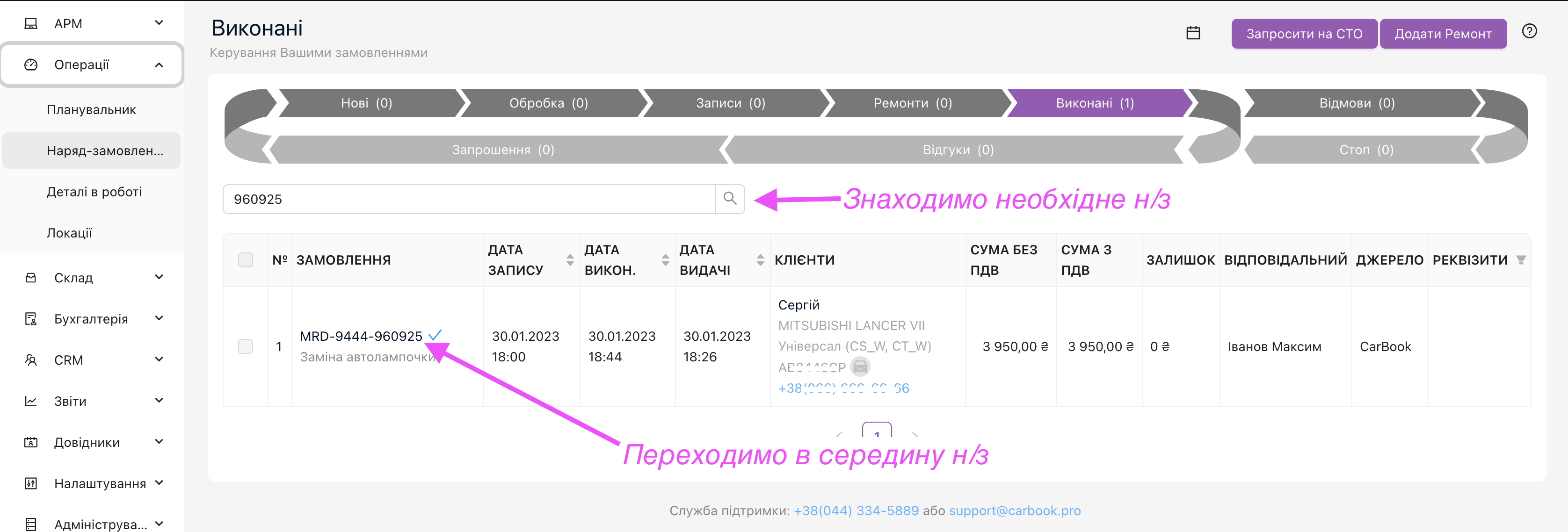Sort by Дата запису column arrows
Image resolution: width=1568 pixels, height=532 pixels.
[570, 260]
